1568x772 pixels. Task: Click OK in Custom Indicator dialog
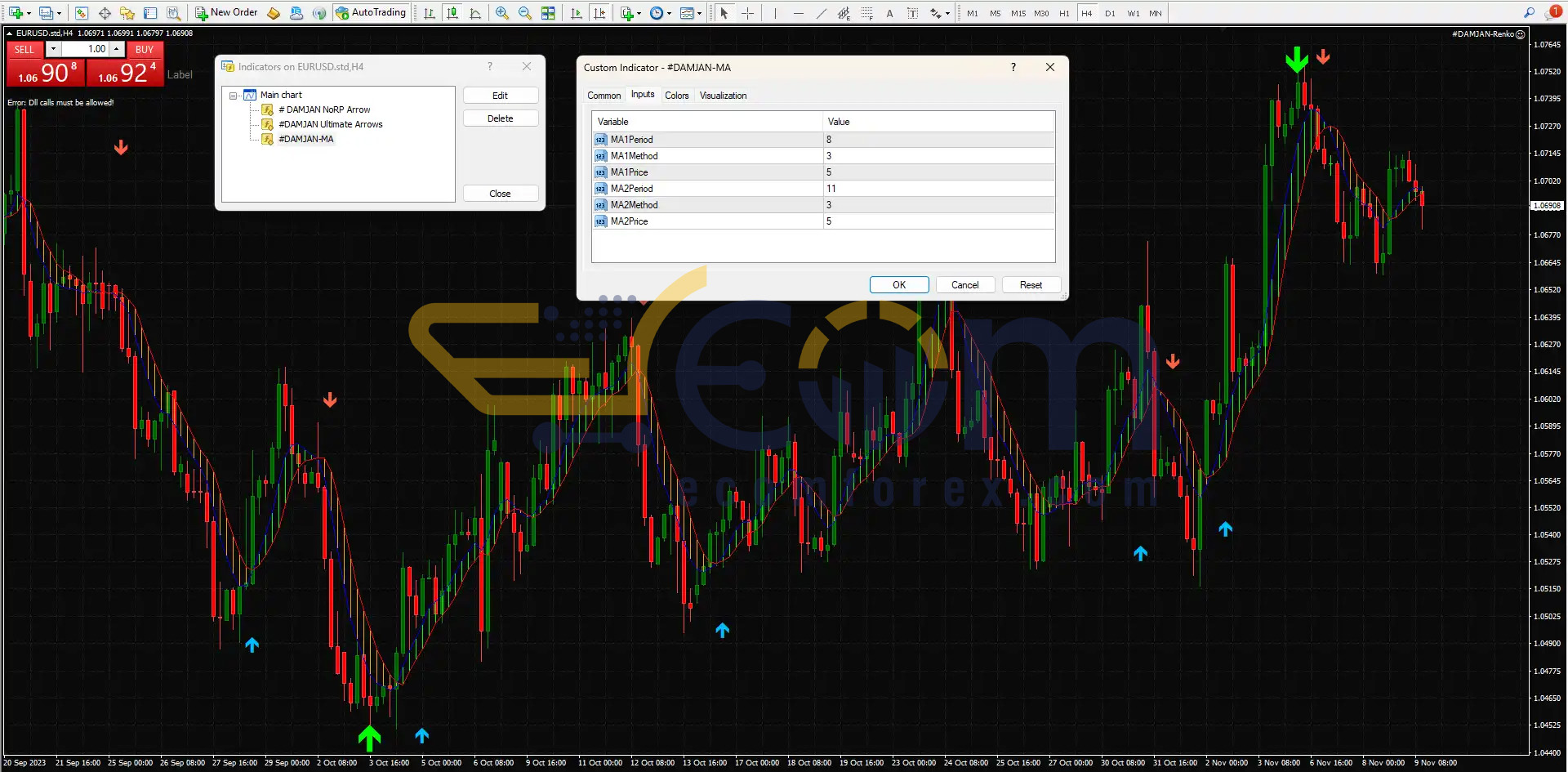click(x=899, y=285)
